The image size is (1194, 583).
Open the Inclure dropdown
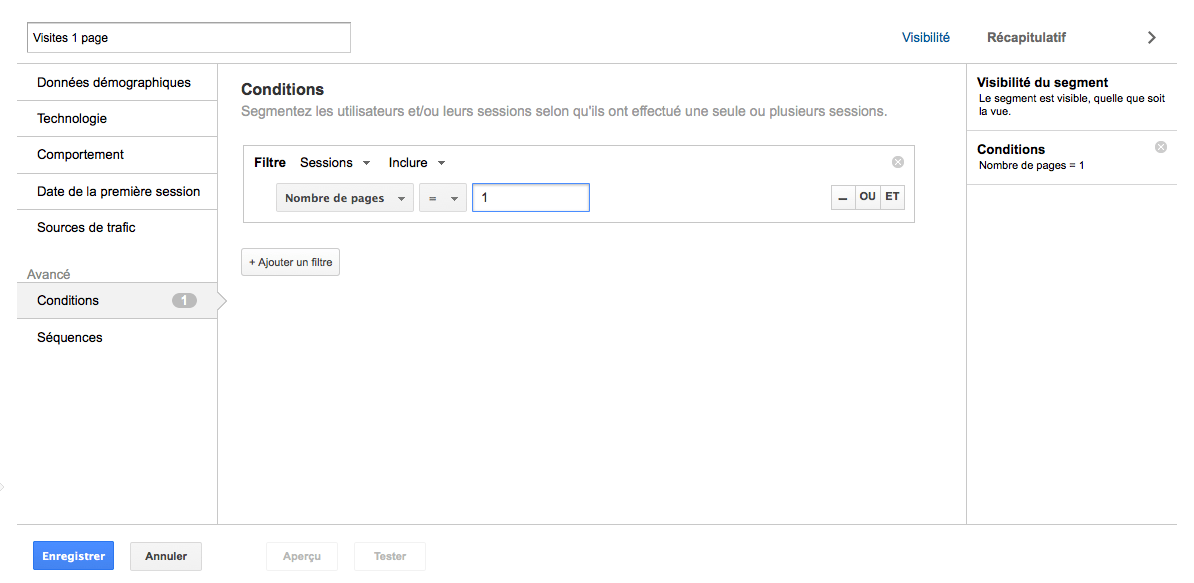(x=416, y=163)
